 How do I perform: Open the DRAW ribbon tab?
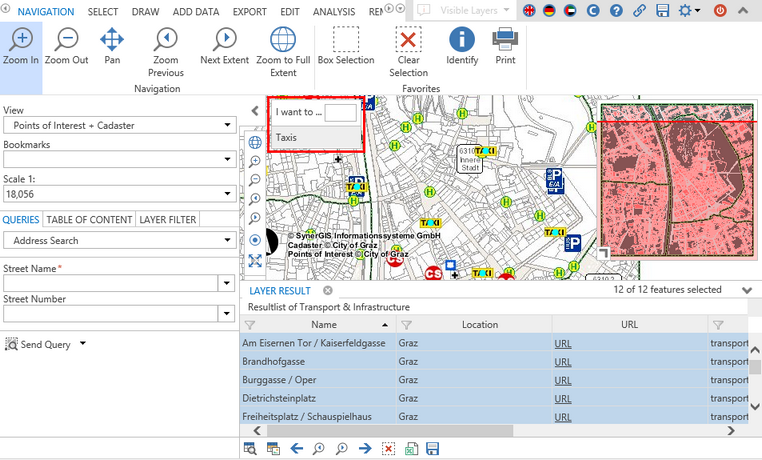tap(145, 12)
